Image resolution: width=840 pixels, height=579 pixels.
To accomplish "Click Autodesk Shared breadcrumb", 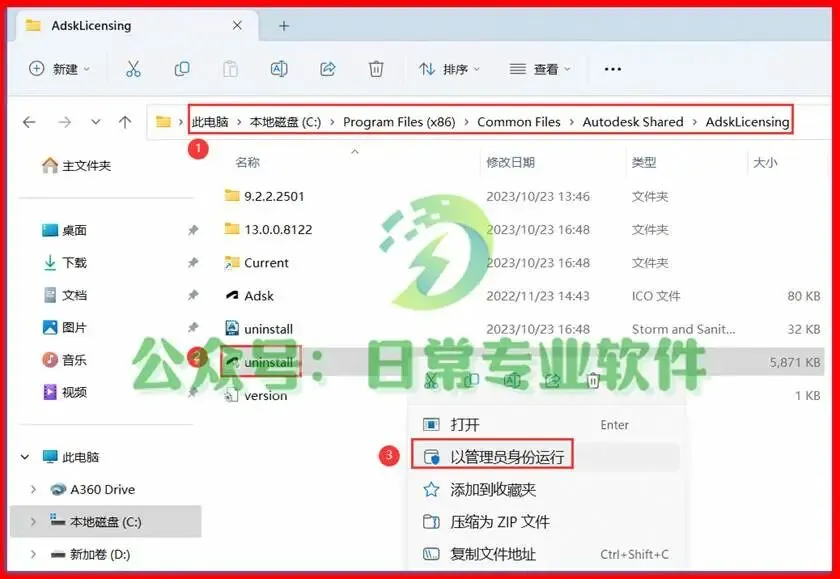I will click(633, 122).
